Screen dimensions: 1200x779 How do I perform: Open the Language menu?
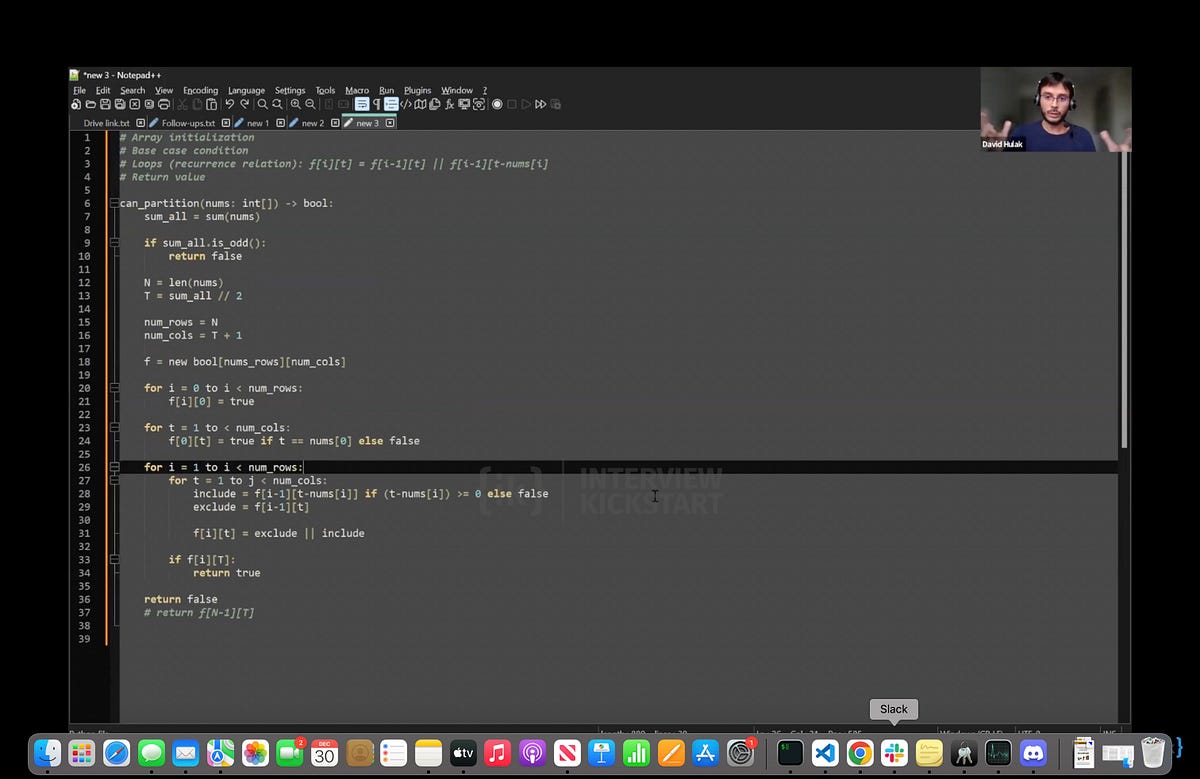coord(246,89)
